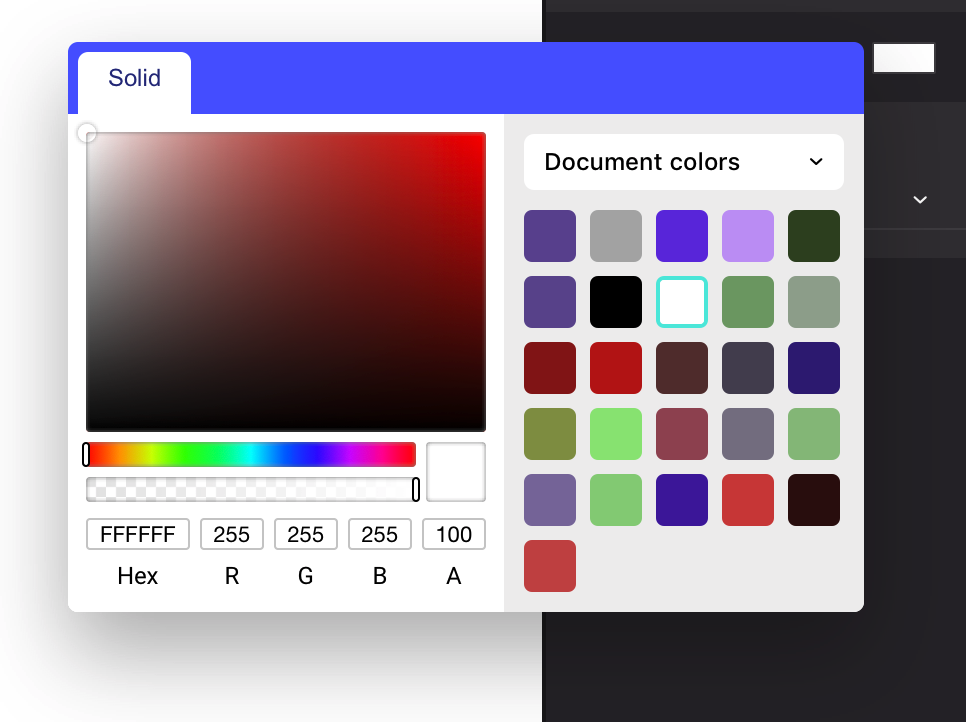Select the bright violet swatch in the top row
966x722 pixels.
pyautogui.click(x=682, y=236)
